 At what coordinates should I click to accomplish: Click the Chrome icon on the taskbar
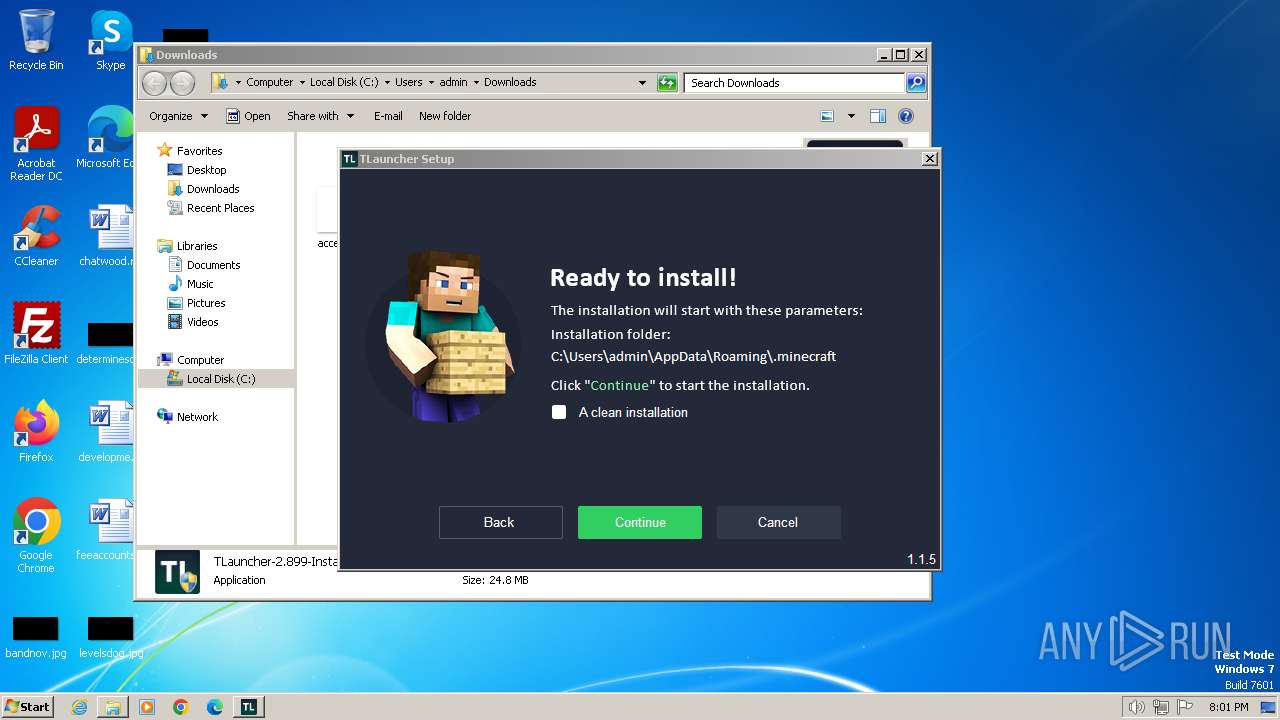181,707
